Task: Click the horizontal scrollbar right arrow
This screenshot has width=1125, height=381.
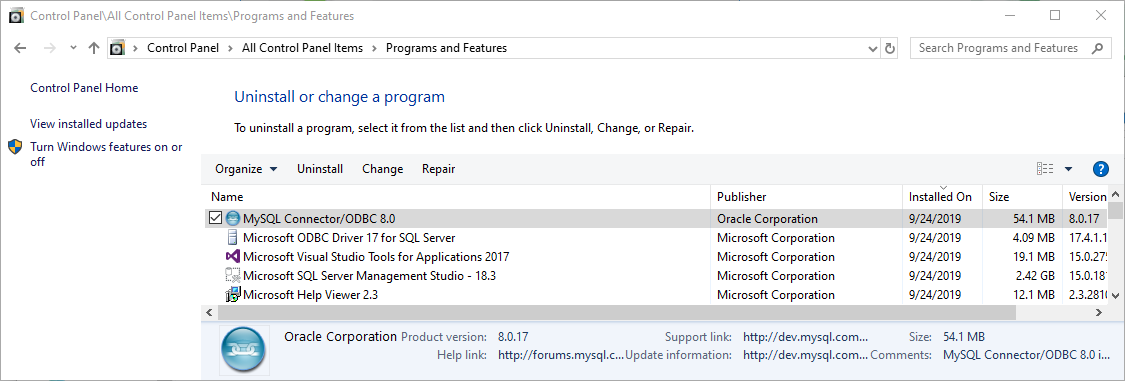Action: pos(1098,313)
